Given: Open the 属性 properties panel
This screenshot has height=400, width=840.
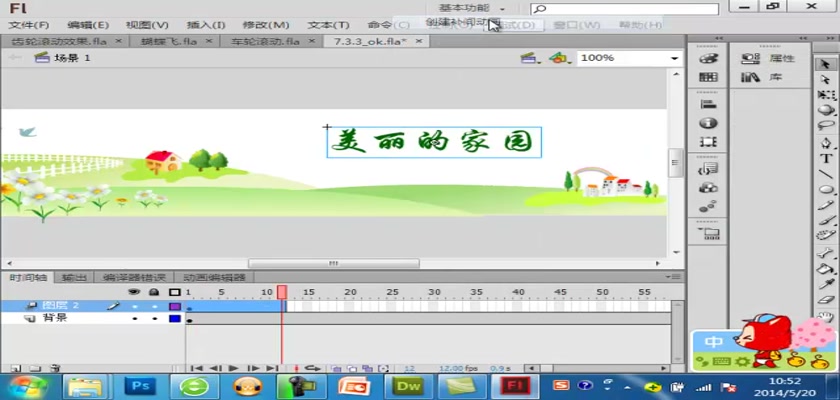Looking at the screenshot, I should coord(771,59).
